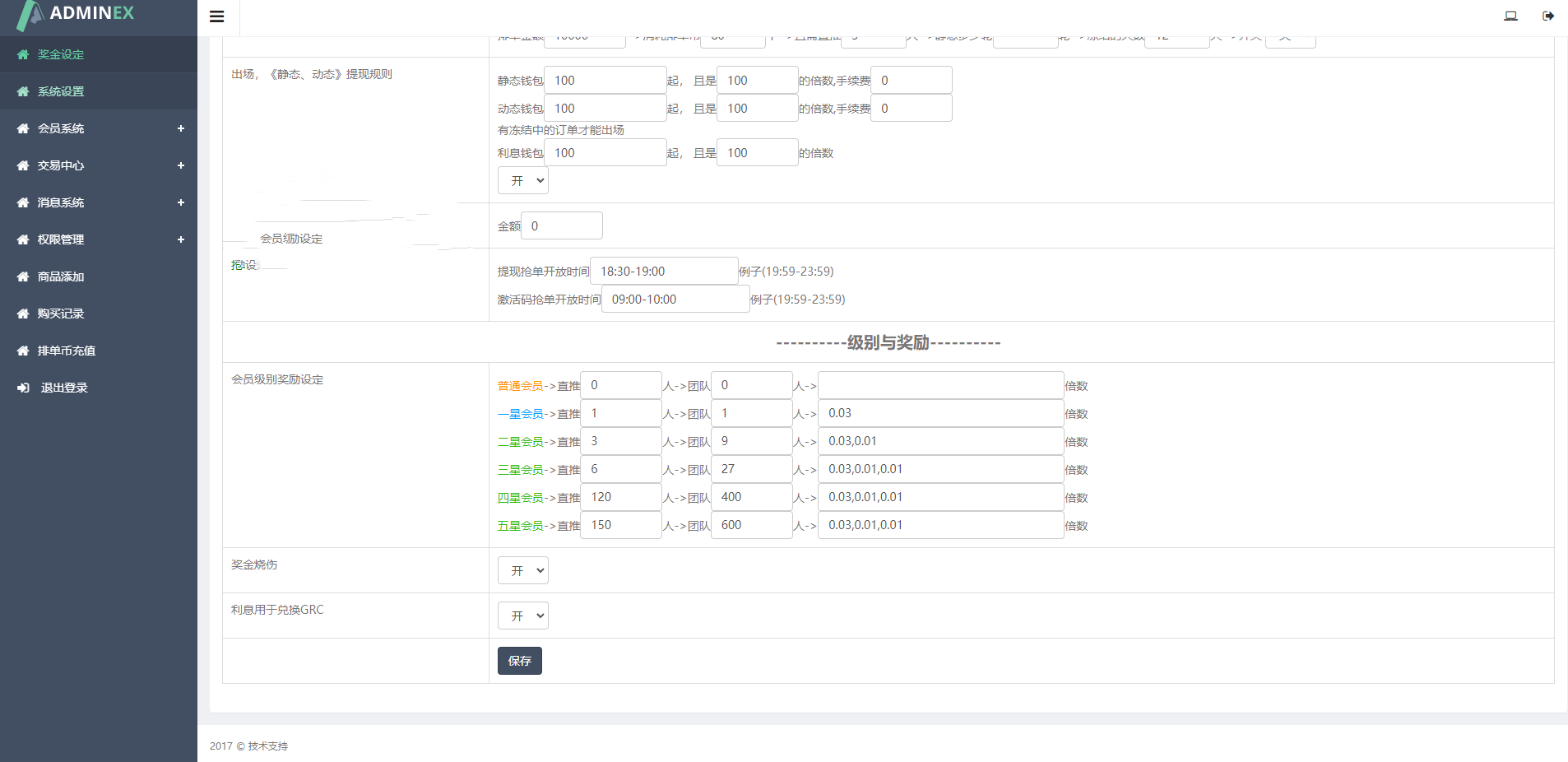Click the laptop icon in top bar
The image size is (1568, 762).
click(x=1510, y=16)
